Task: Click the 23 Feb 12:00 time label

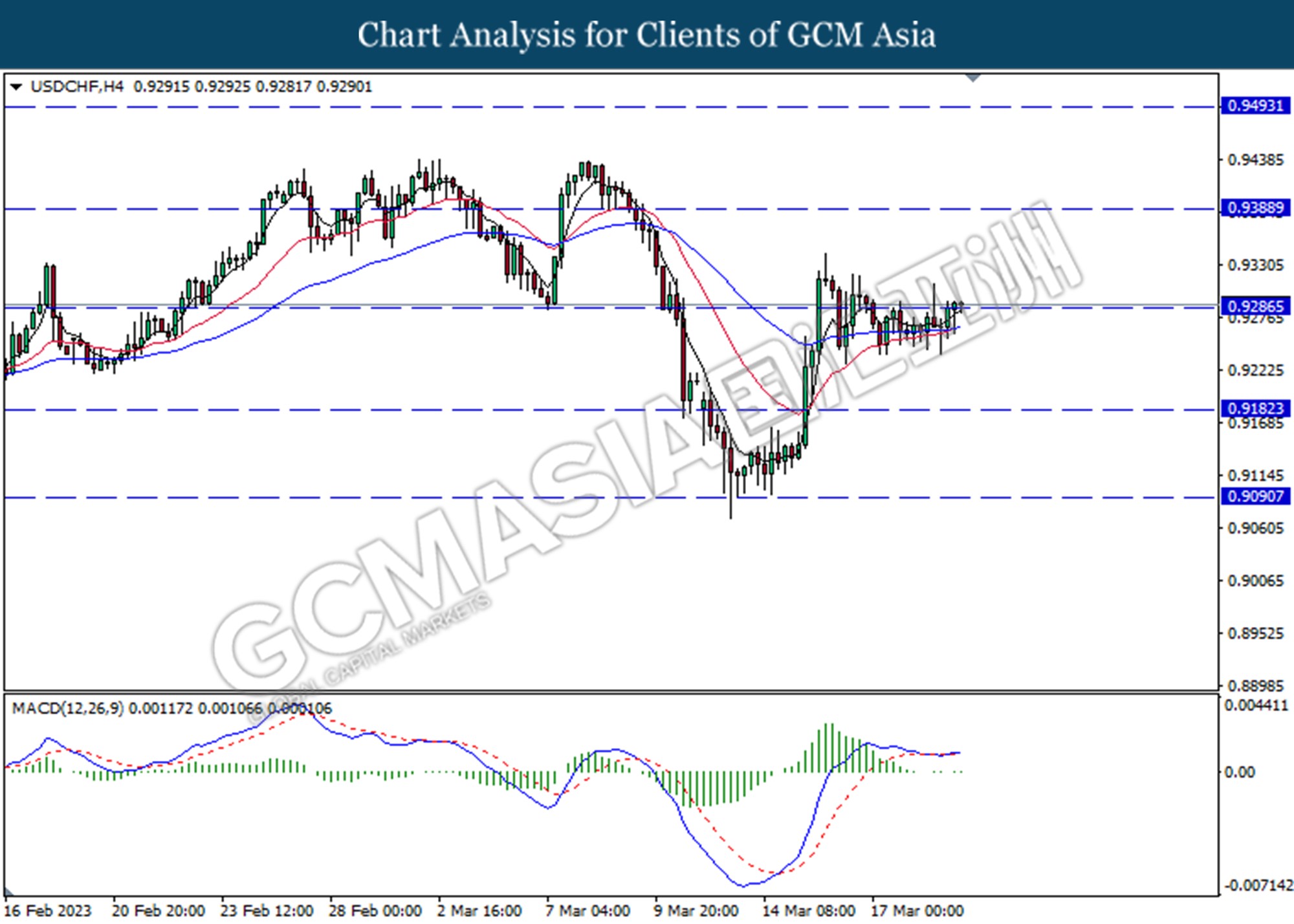Action: tap(267, 911)
